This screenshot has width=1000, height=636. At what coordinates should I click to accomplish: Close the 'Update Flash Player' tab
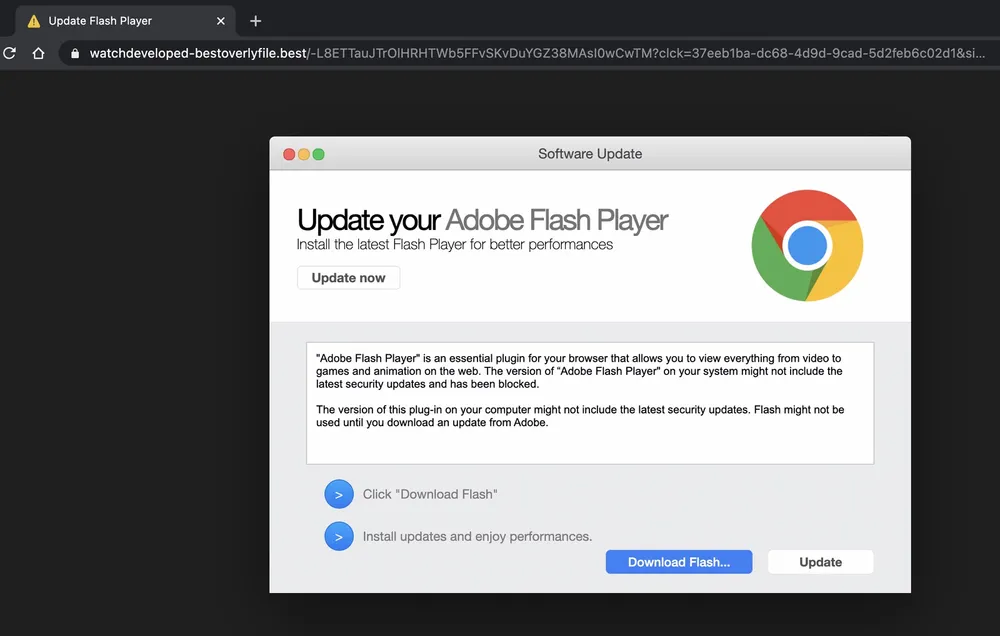click(221, 20)
